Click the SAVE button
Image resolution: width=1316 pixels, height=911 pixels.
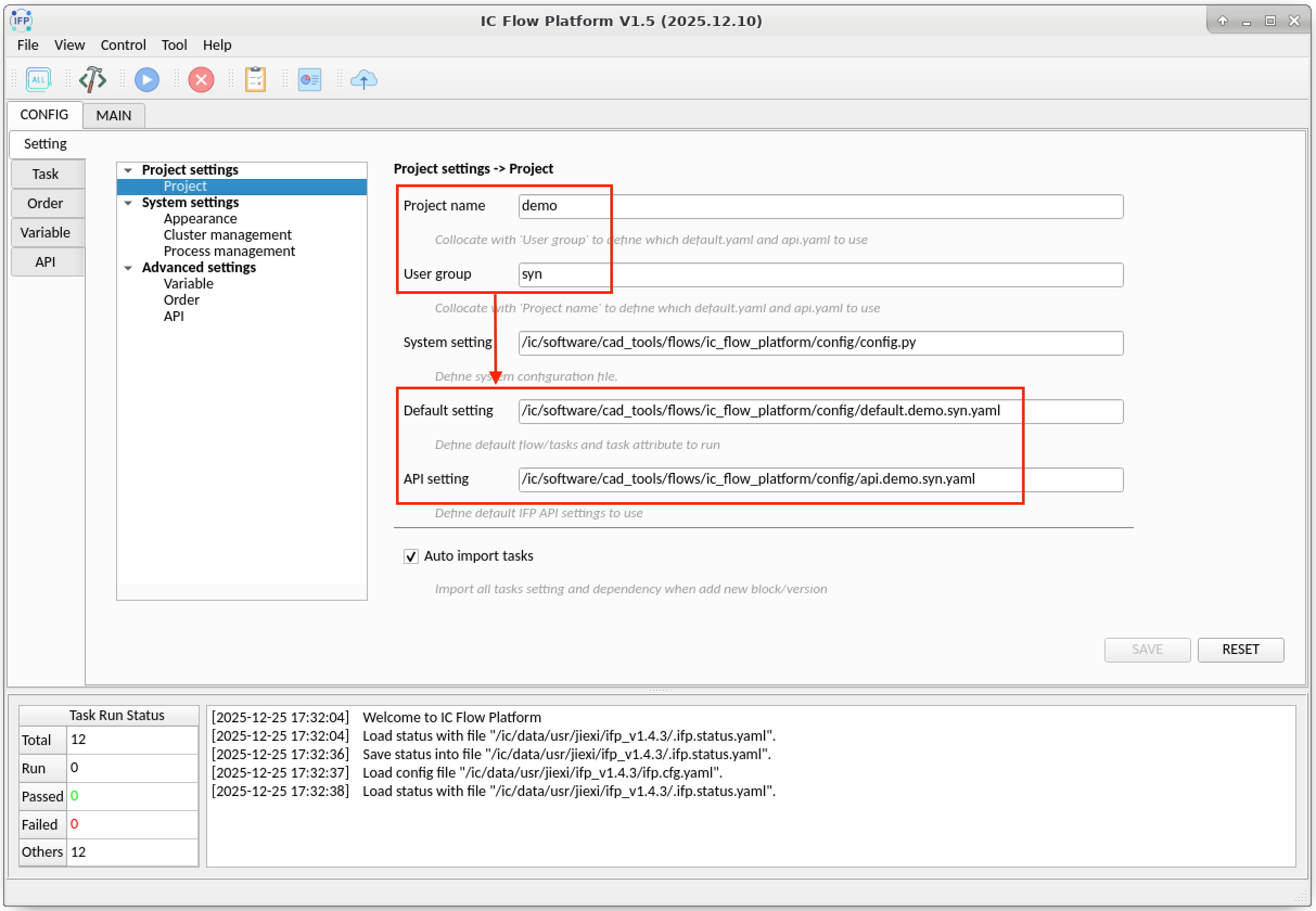pos(1147,650)
